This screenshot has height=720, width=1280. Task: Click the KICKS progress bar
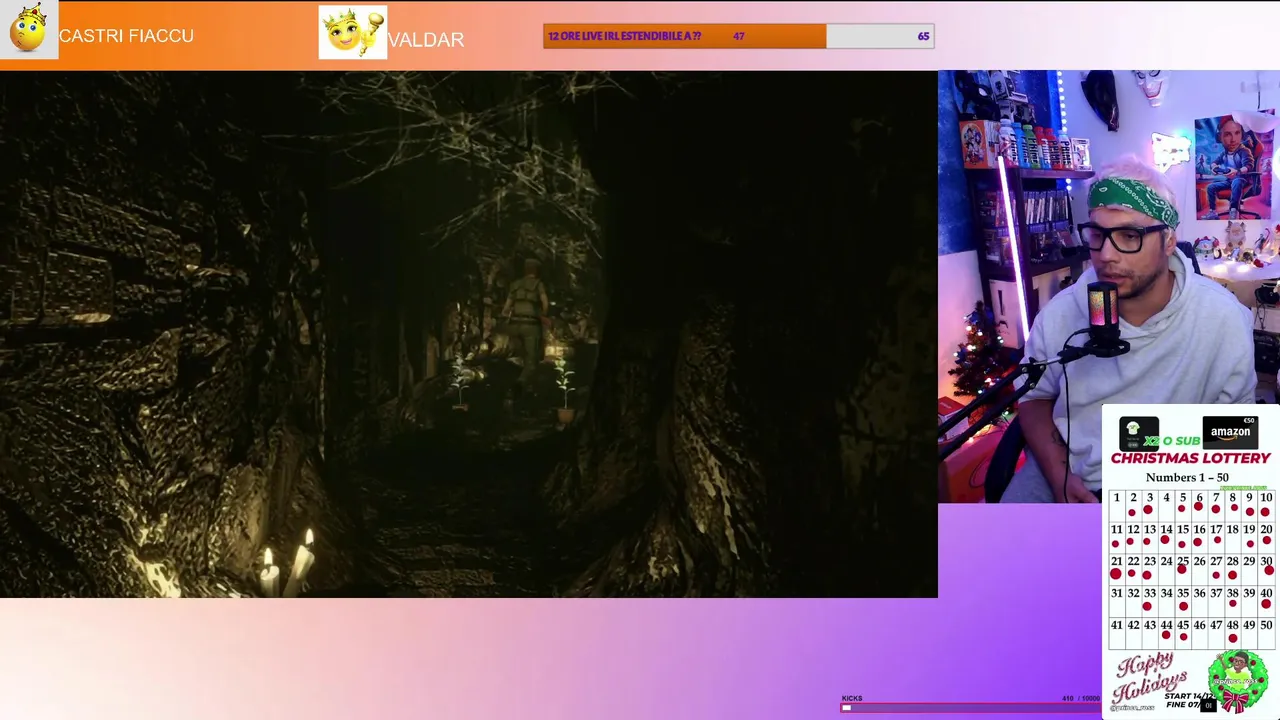(x=970, y=708)
